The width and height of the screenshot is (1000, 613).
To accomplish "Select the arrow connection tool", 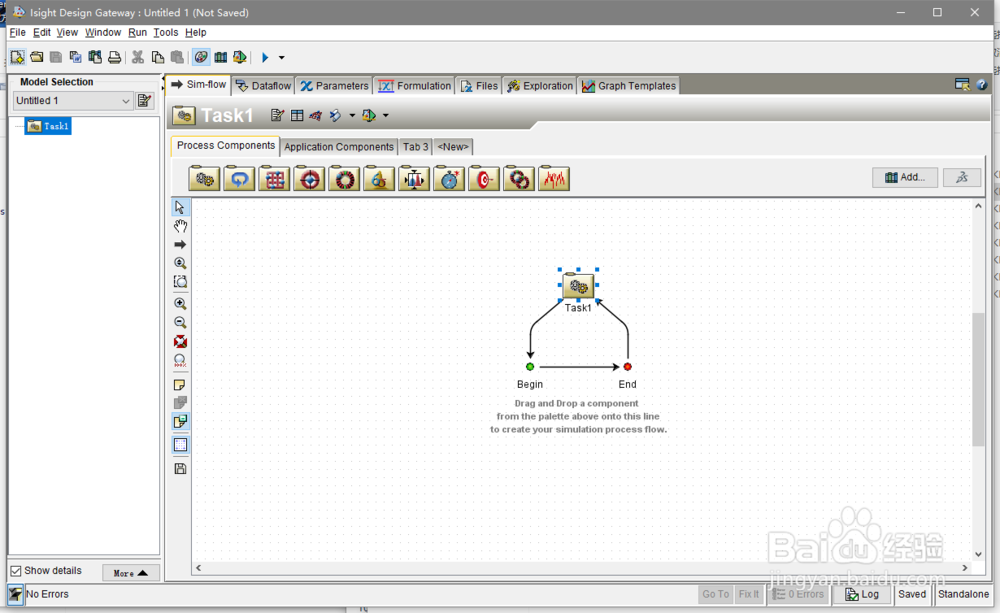I will click(x=180, y=244).
